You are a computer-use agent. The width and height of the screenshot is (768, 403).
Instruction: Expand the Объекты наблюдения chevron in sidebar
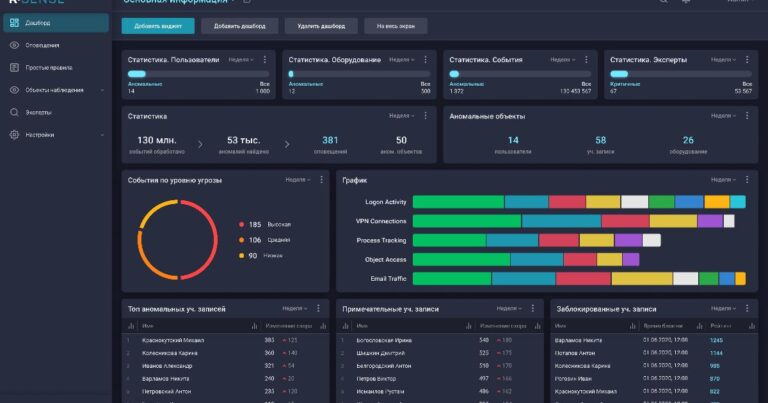tap(102, 90)
